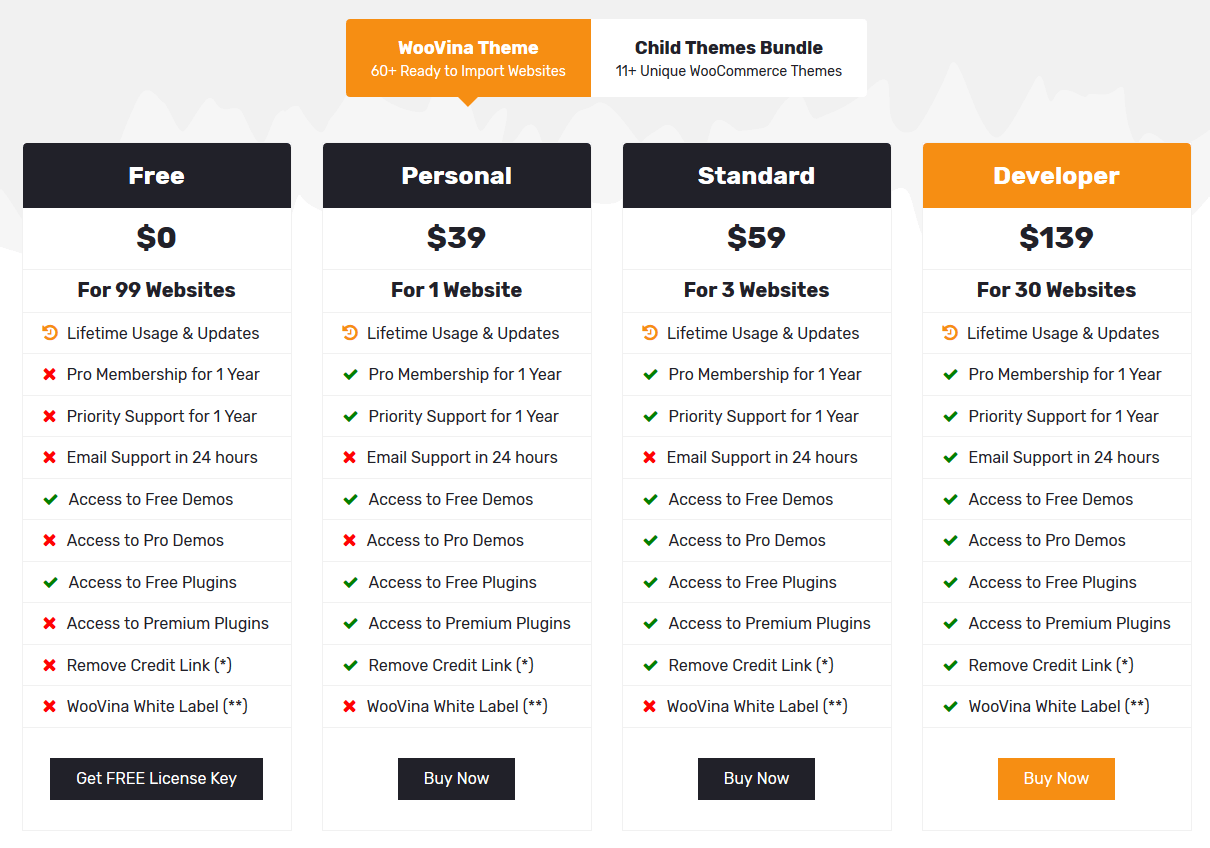Click the lifetime clock icon in Personal plan

[x=350, y=333]
